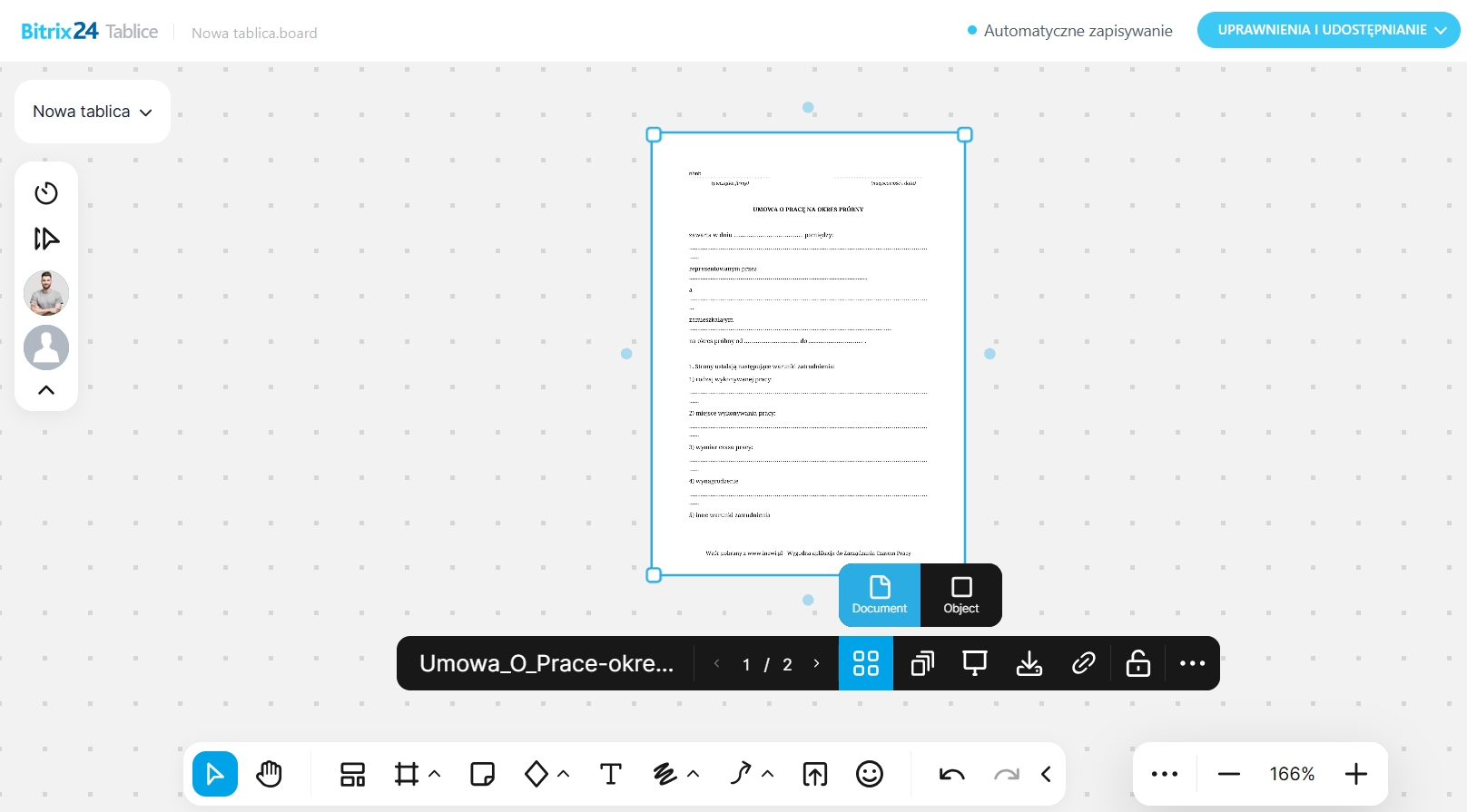This screenshot has width=1467, height=812.
Task: Start presentation play mode
Action: (x=46, y=239)
